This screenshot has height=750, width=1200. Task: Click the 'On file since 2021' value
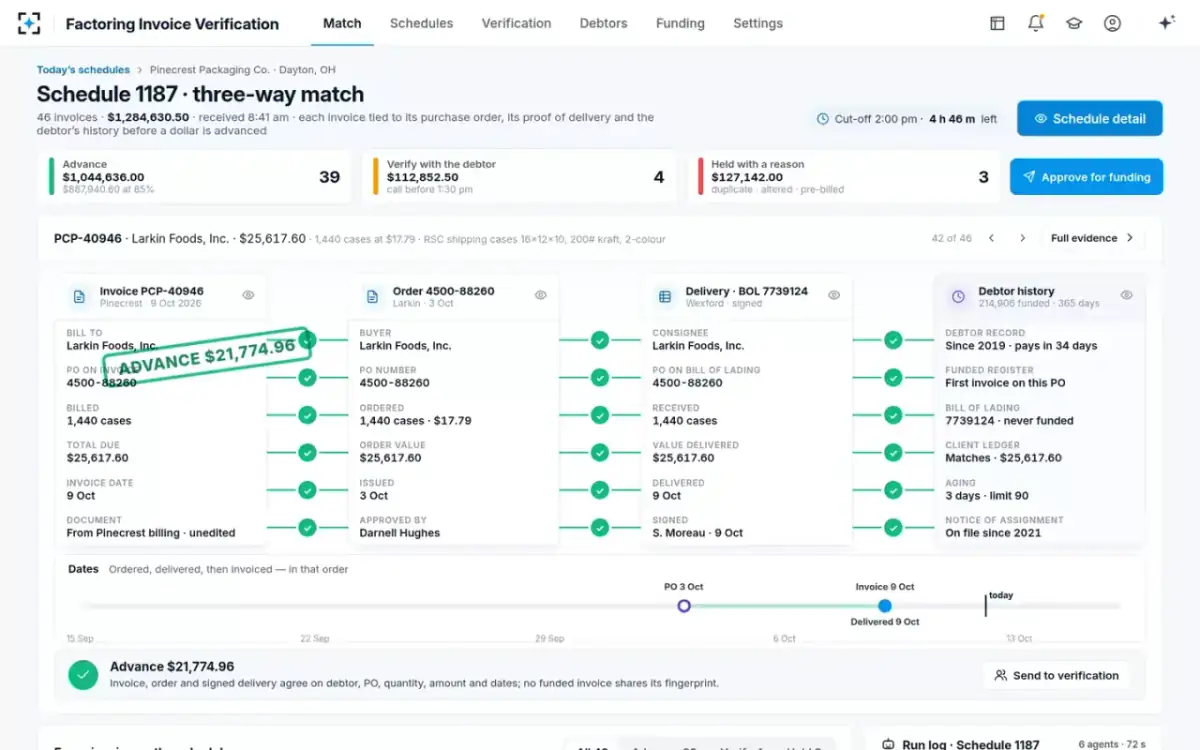pos(993,533)
